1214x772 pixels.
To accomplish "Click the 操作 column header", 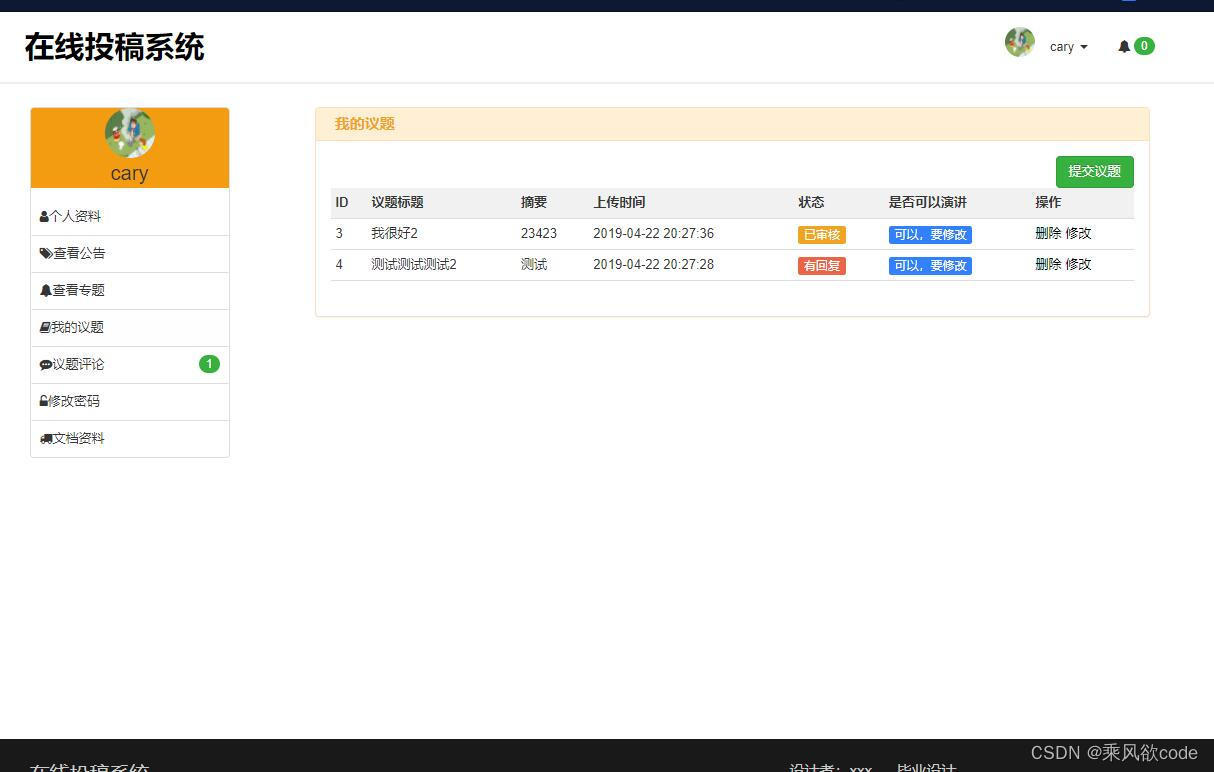I will tap(1048, 202).
